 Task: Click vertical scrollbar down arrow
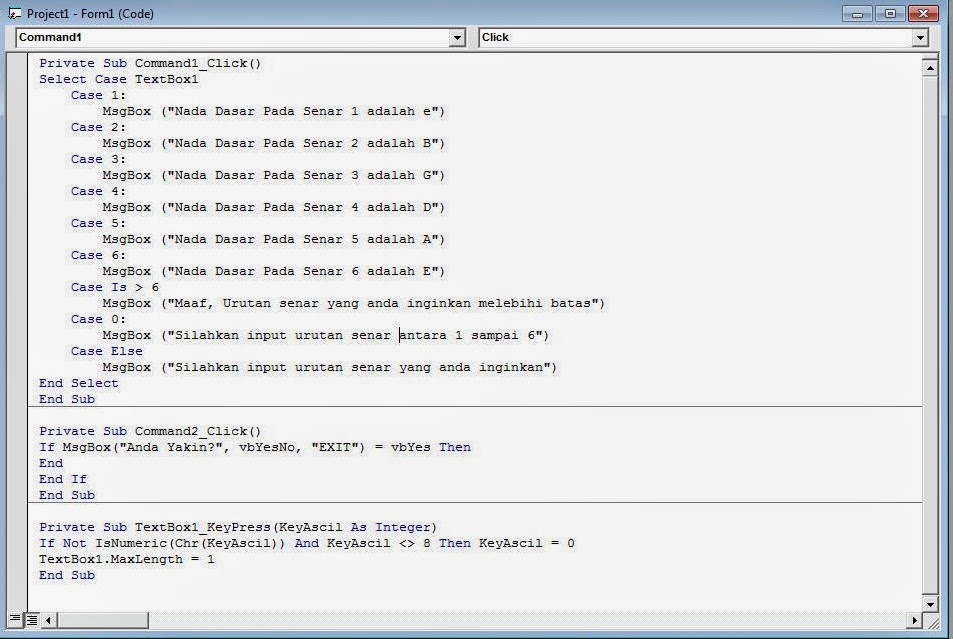(930, 604)
